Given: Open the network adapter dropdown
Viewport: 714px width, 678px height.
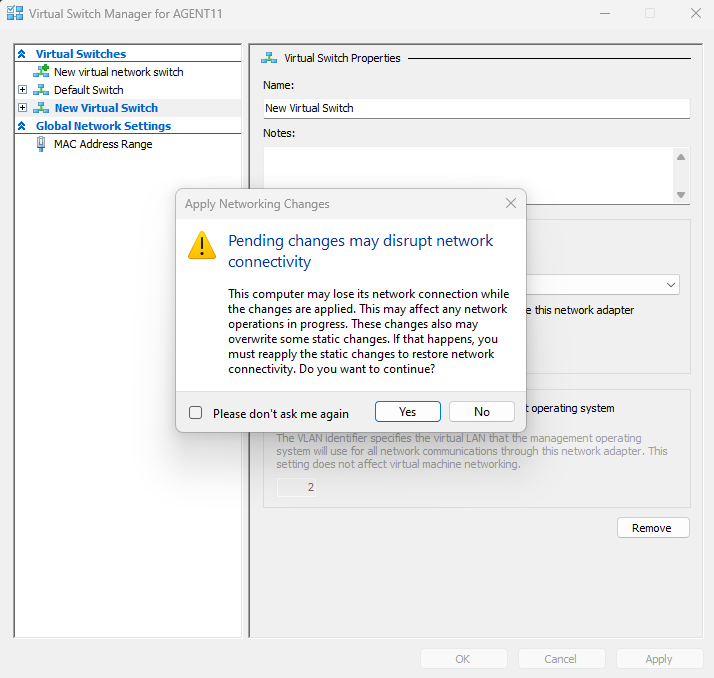Looking at the screenshot, I should coord(671,285).
